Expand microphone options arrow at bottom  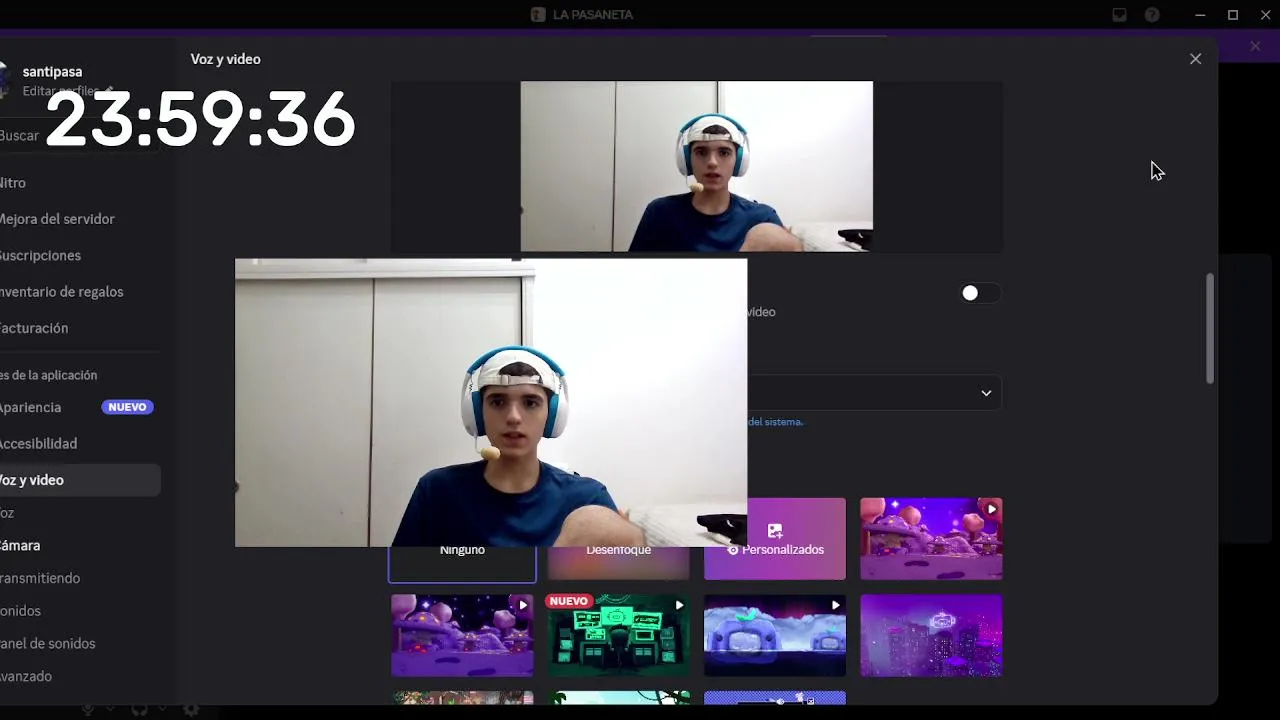point(110,709)
